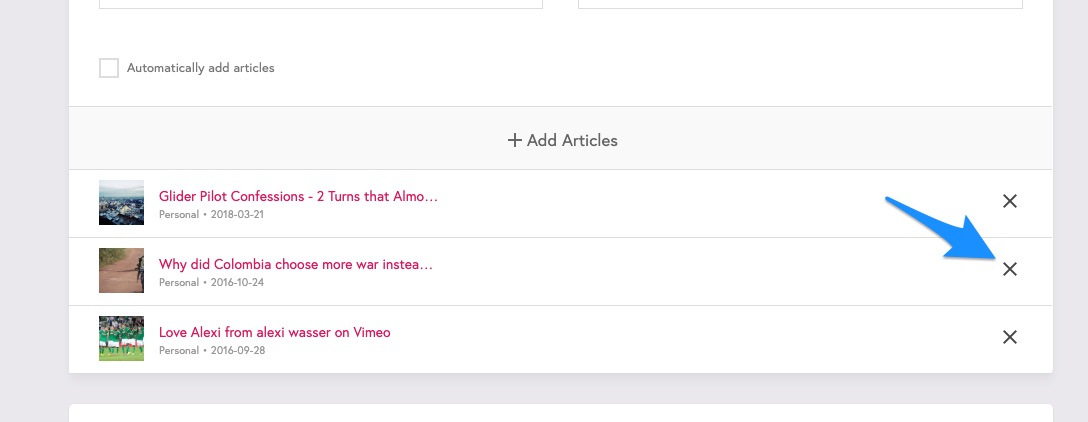Click the Personal tag under Glider Pilot
Viewport: 1088px width, 422px height.
coord(179,214)
